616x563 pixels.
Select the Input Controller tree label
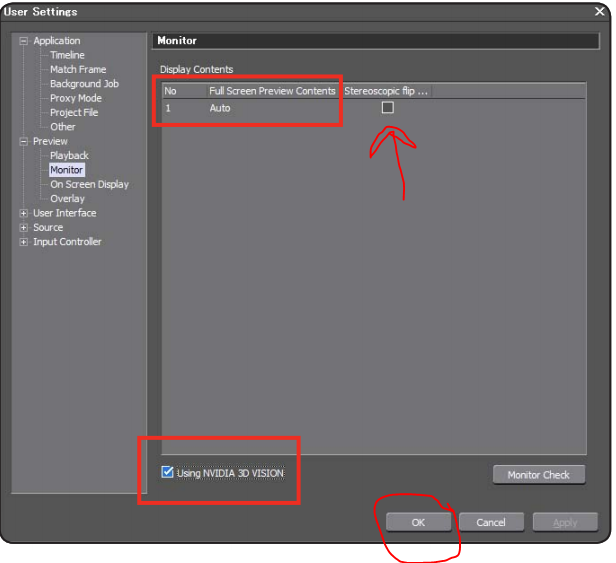pyautogui.click(x=67, y=242)
